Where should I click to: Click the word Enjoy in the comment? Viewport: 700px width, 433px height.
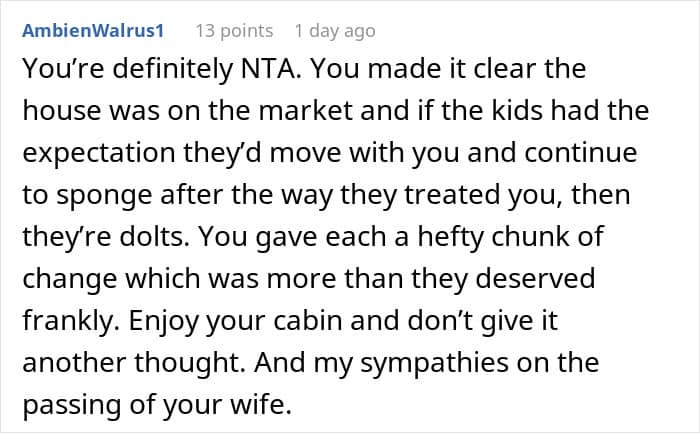point(163,321)
